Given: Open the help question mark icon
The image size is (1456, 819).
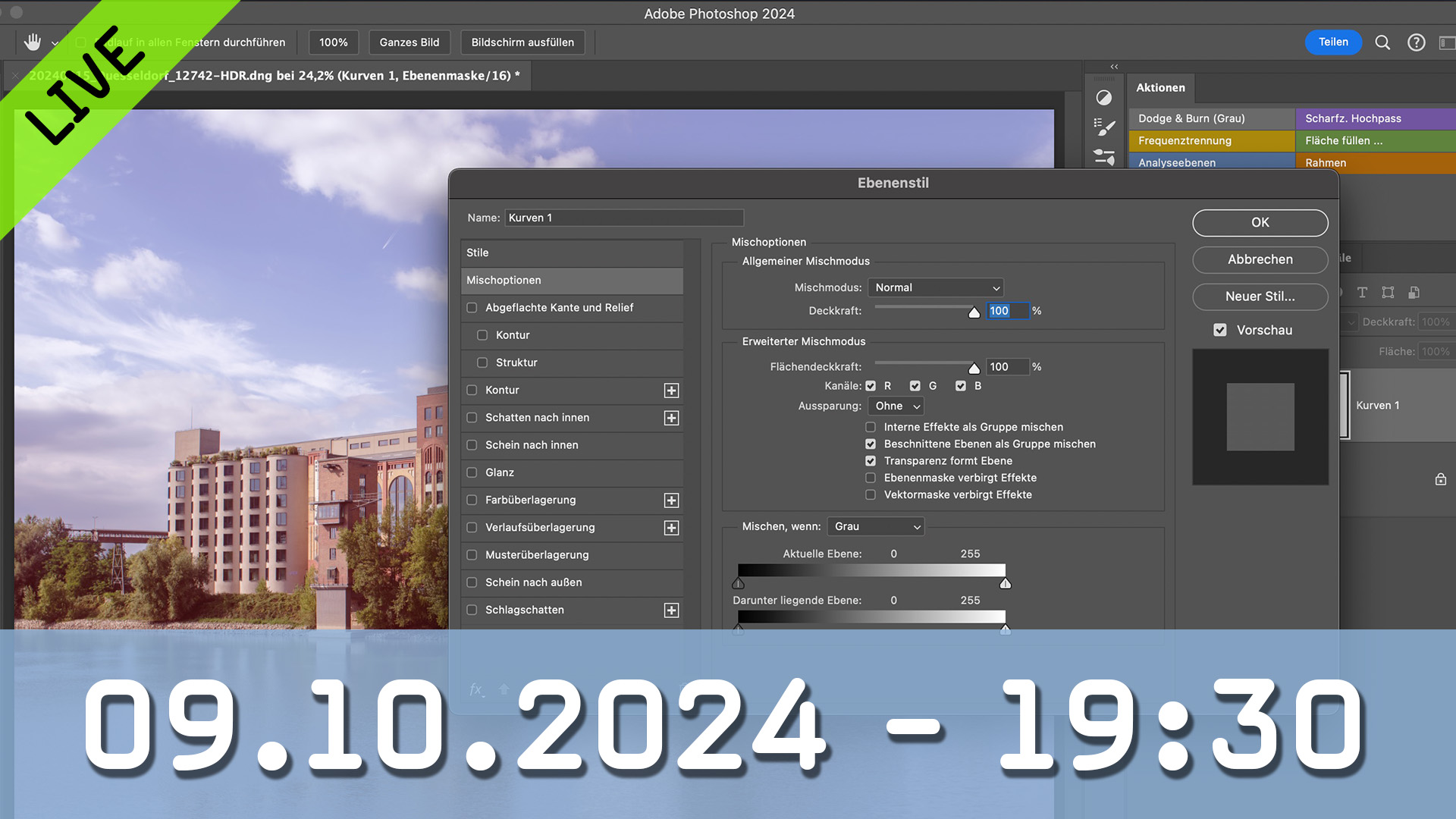Looking at the screenshot, I should pyautogui.click(x=1416, y=42).
